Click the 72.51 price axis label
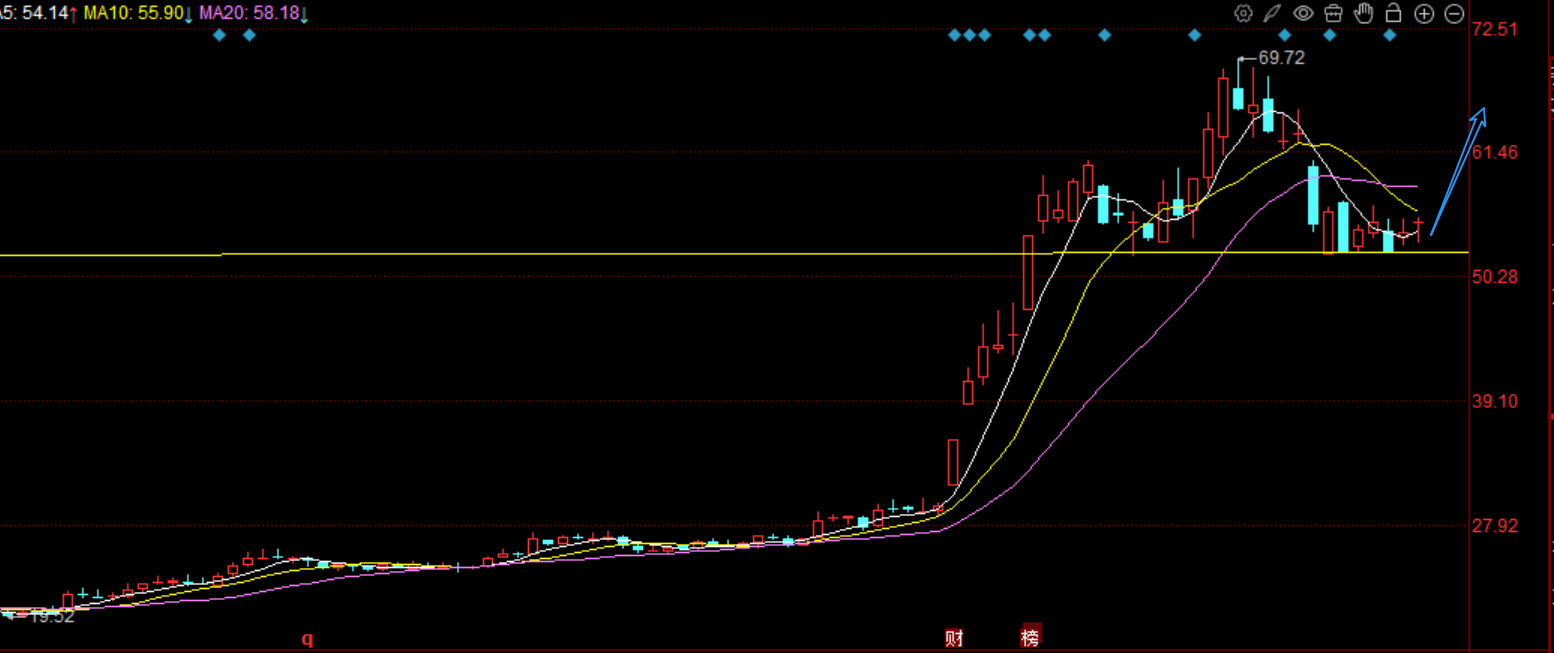Viewport: 1554px width, 653px height. tap(1495, 29)
